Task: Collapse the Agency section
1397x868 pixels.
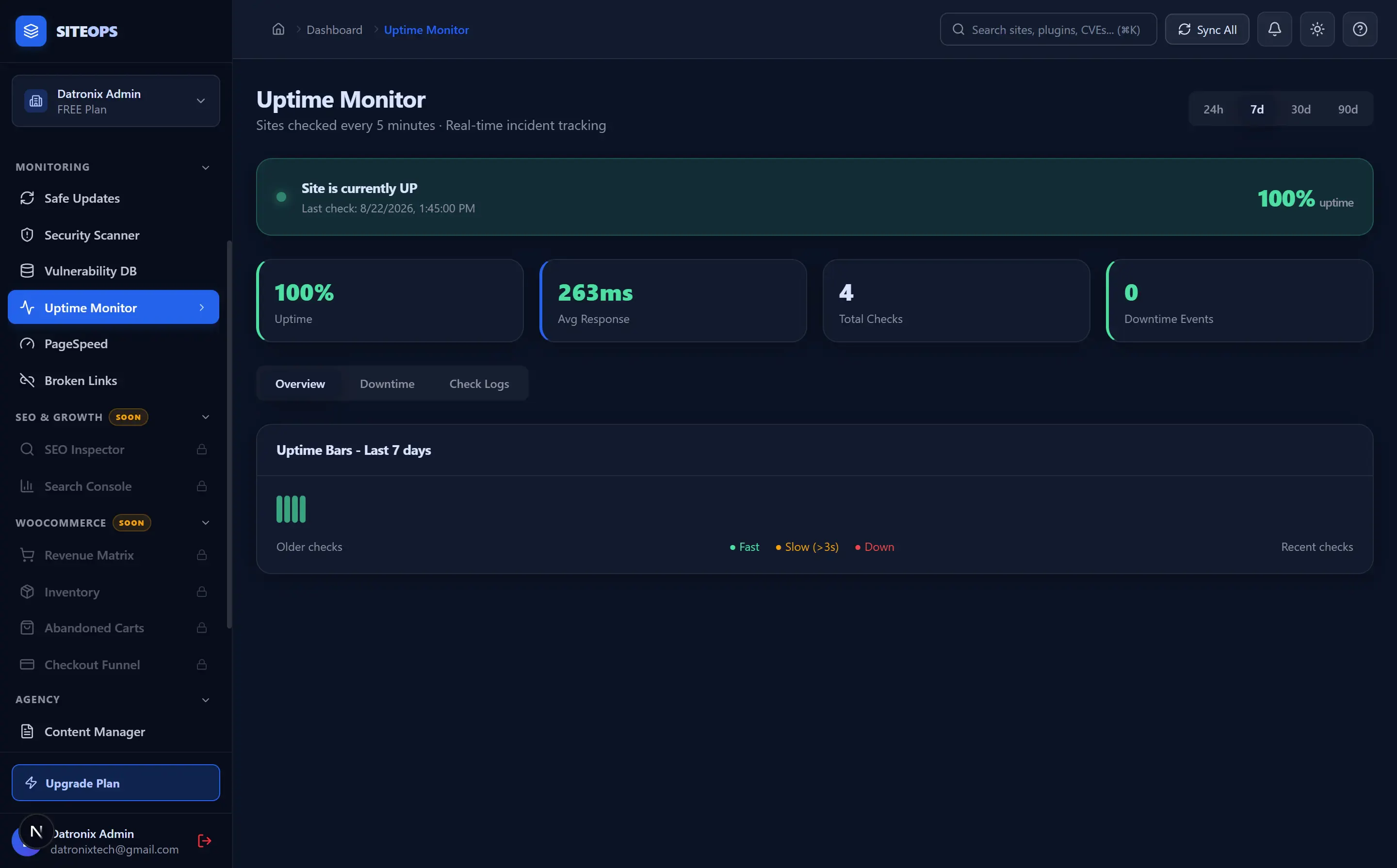Action: click(x=206, y=700)
